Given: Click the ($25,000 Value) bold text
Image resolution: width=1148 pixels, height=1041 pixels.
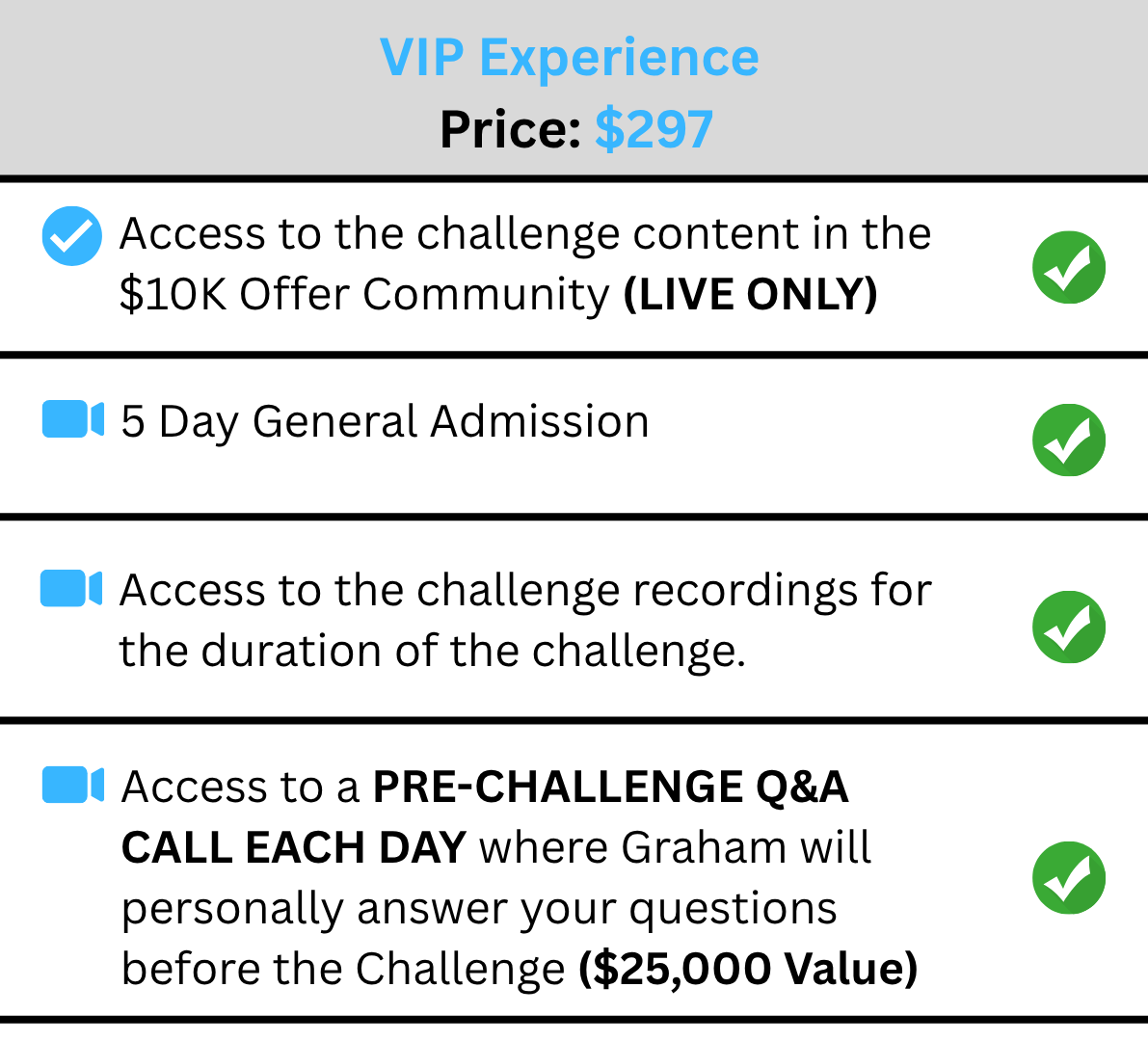Looking at the screenshot, I should (748, 969).
